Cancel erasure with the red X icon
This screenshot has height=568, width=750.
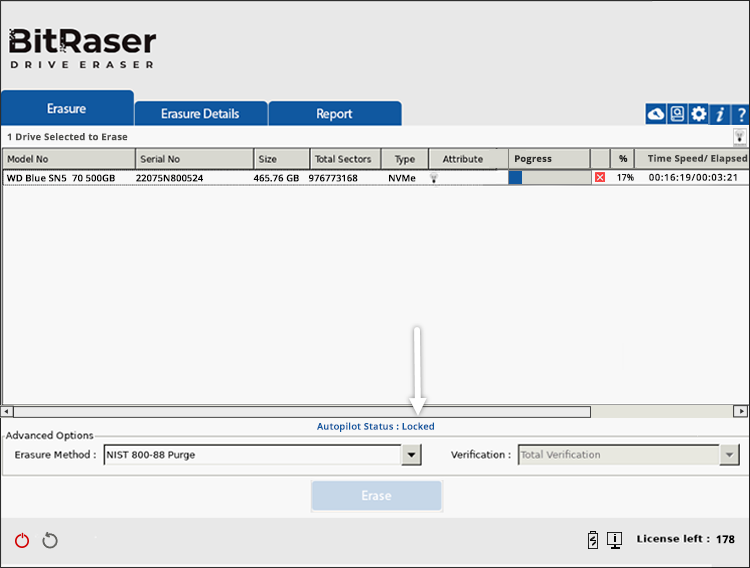click(x=600, y=177)
